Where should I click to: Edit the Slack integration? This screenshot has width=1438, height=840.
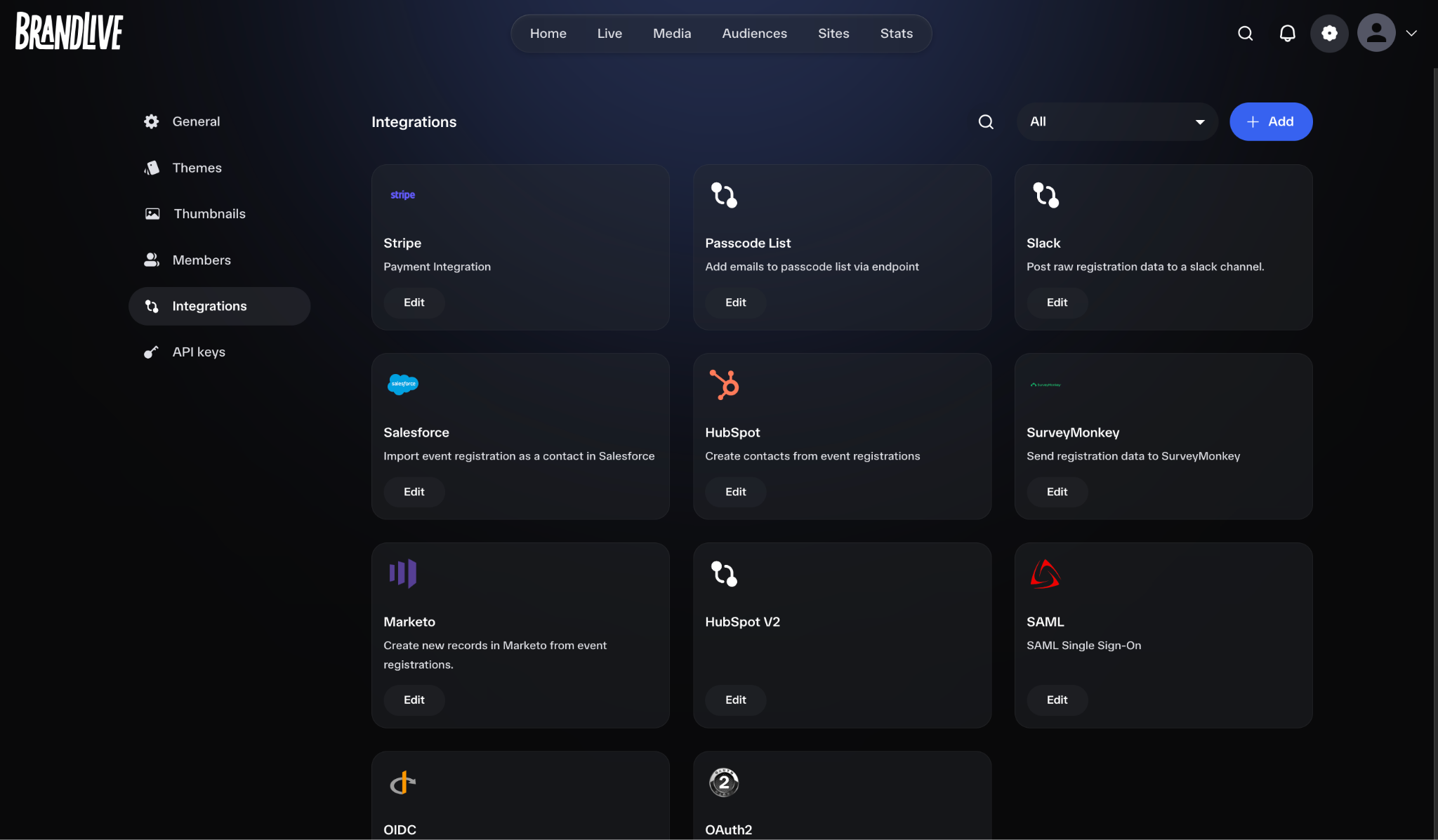click(1057, 302)
